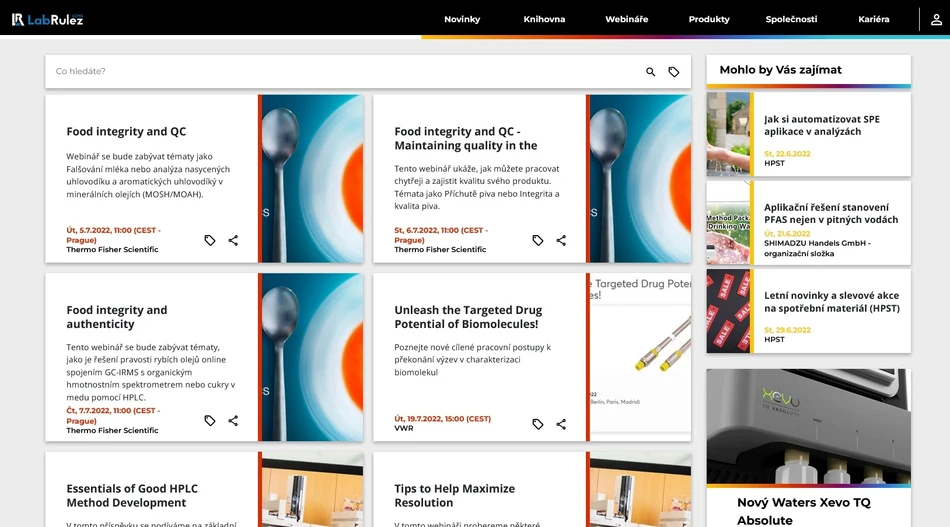Click 'Thermo Fisher Scientific' under 5.7.2022 date

coord(112,250)
